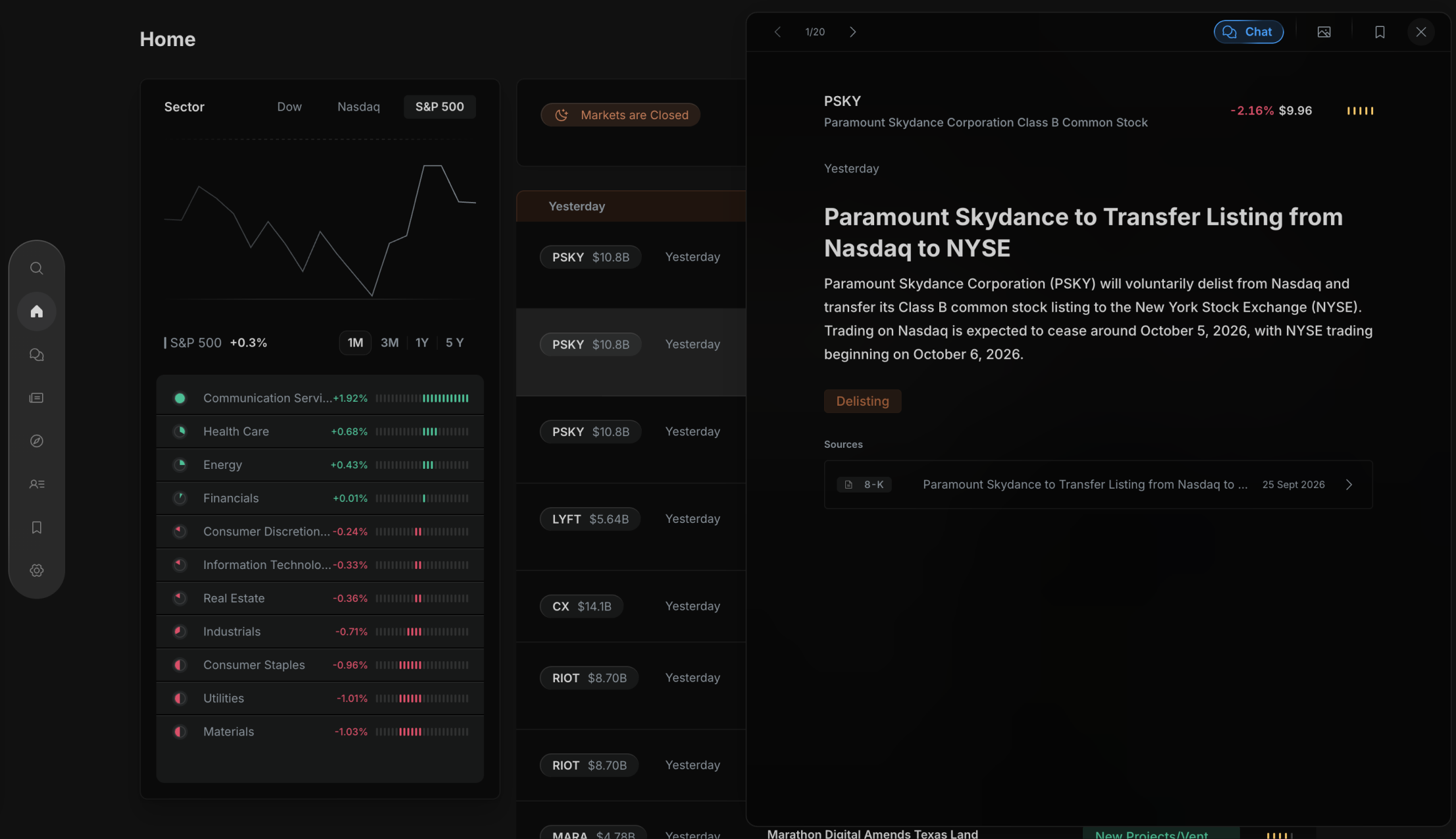Click the Utilities pie indicator icon

click(180, 698)
